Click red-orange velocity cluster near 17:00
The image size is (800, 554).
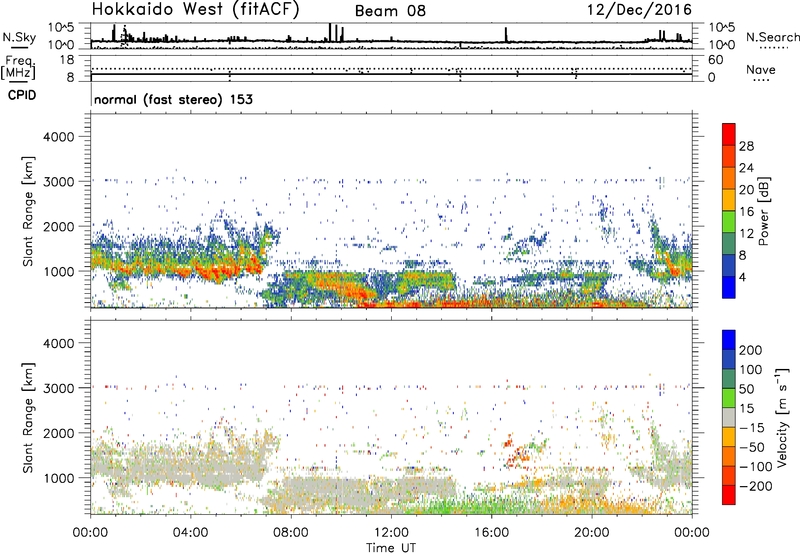pyautogui.click(x=517, y=452)
